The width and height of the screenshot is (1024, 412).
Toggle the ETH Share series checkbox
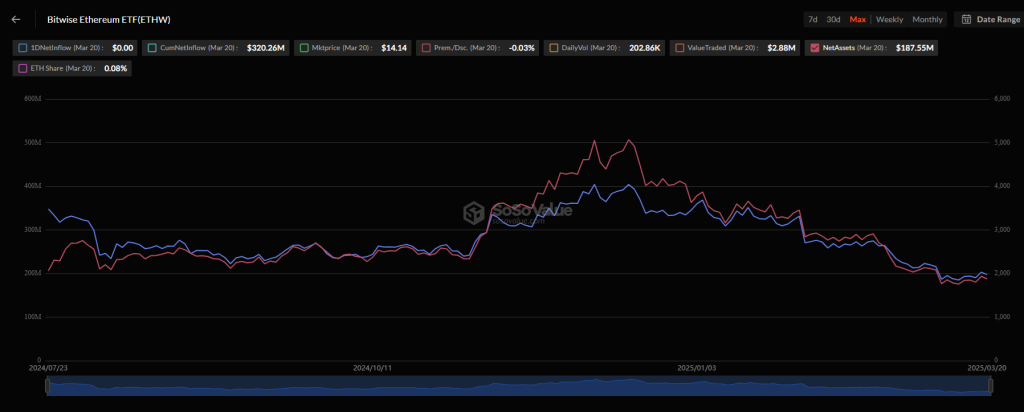coord(23,68)
